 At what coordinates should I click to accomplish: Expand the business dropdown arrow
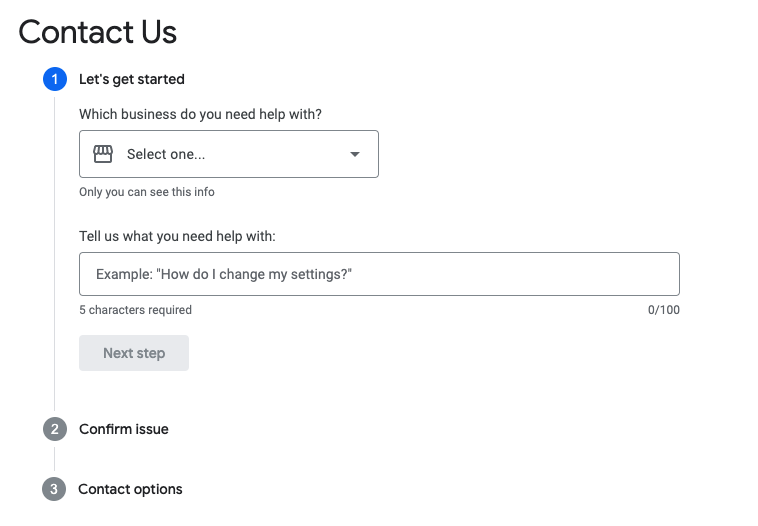click(354, 154)
